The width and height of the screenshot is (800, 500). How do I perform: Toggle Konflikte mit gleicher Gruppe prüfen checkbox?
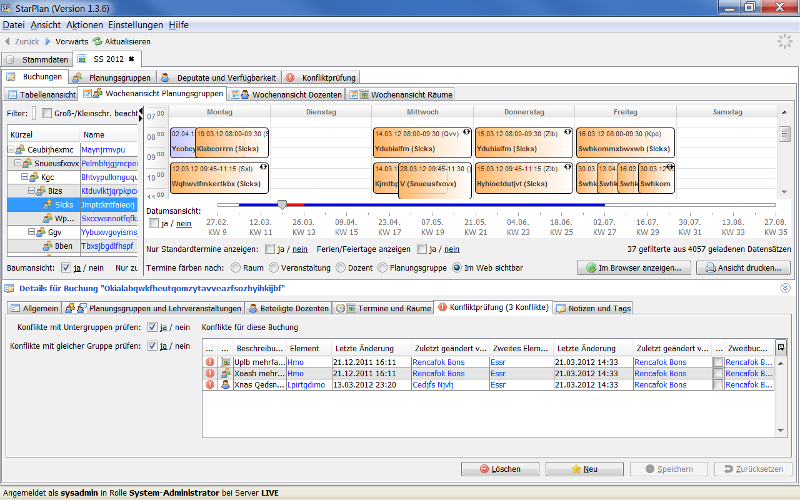[152, 345]
